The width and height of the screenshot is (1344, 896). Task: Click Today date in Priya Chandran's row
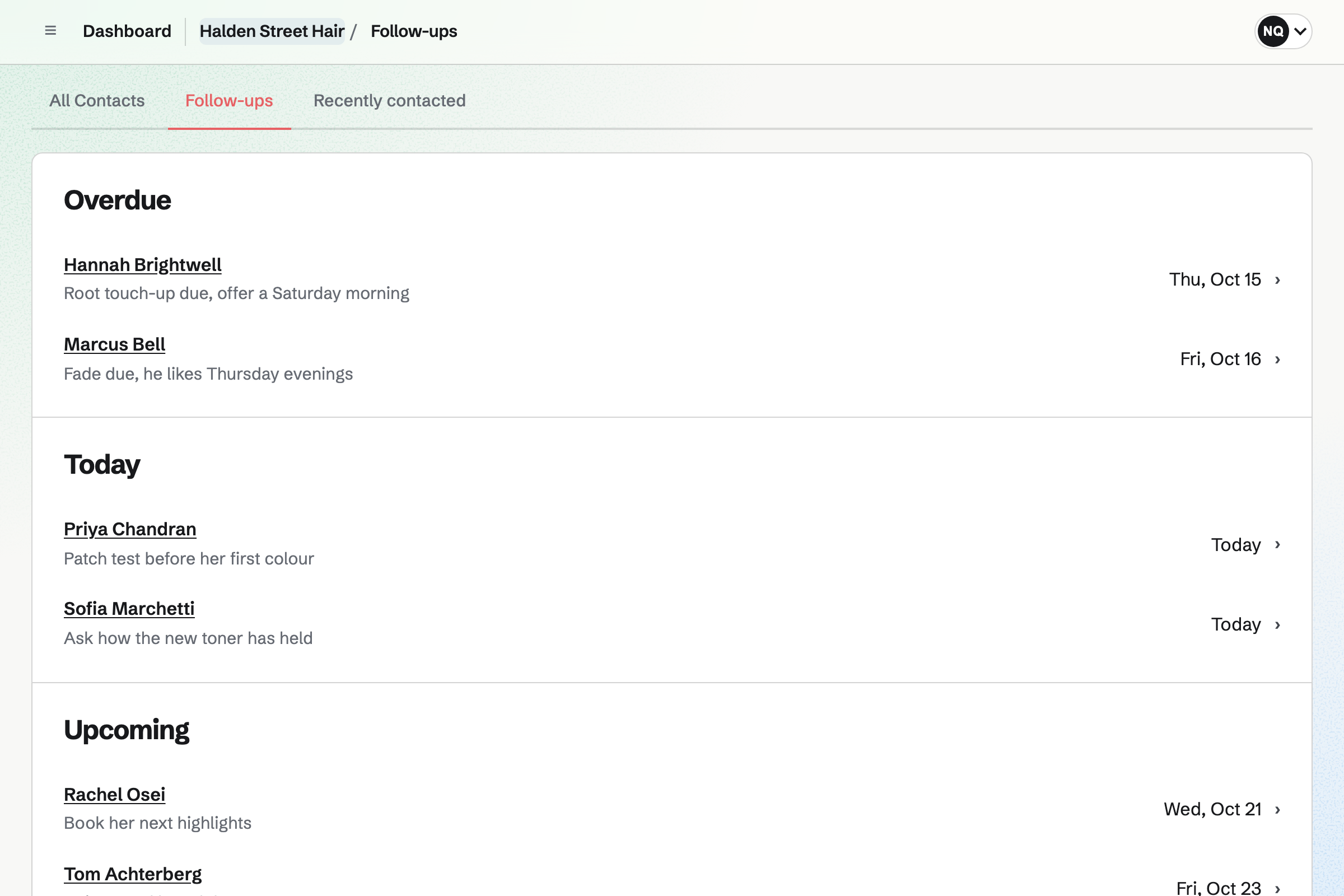click(x=1236, y=545)
